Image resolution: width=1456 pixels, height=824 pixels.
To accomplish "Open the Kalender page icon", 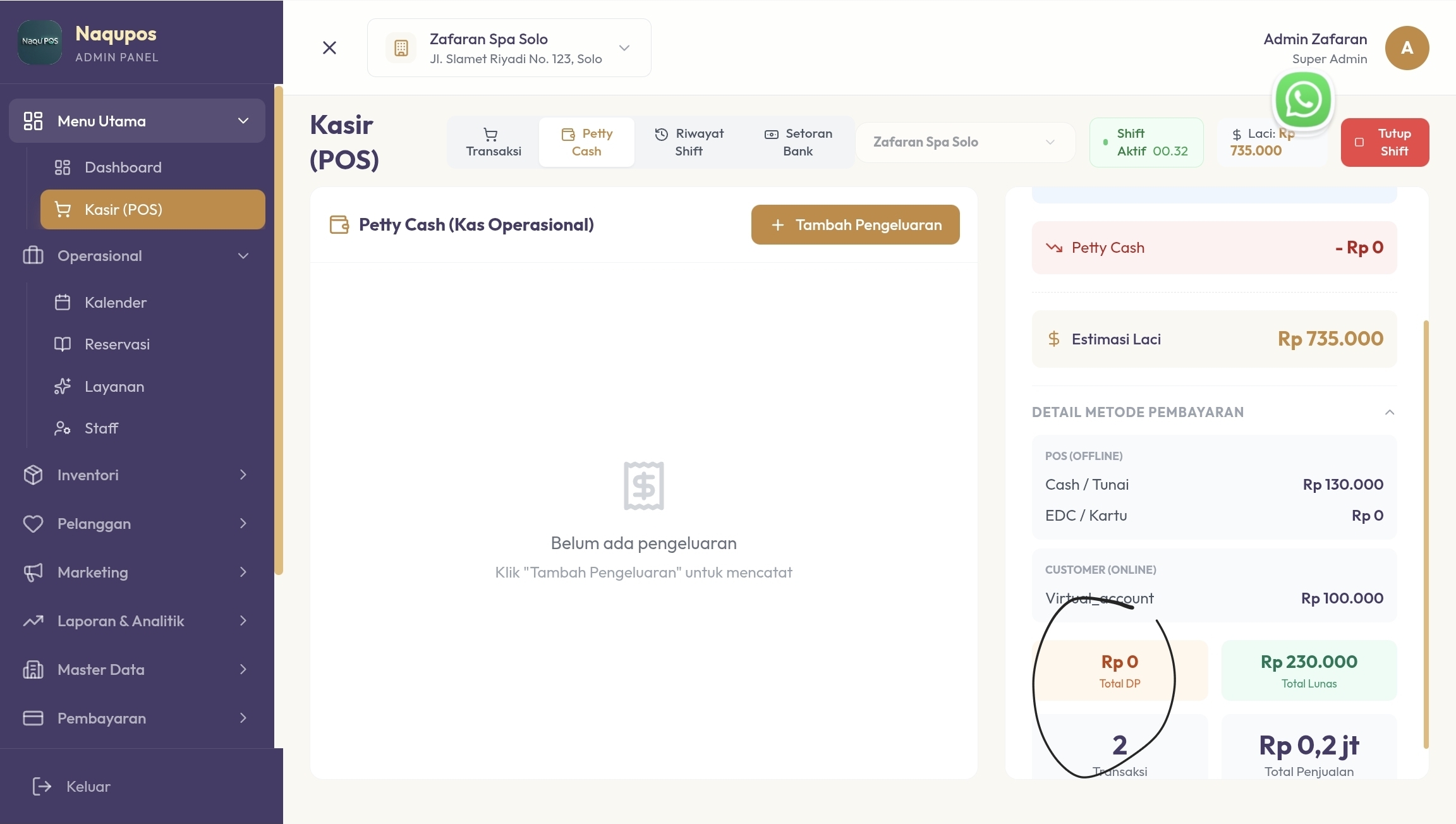I will point(63,303).
